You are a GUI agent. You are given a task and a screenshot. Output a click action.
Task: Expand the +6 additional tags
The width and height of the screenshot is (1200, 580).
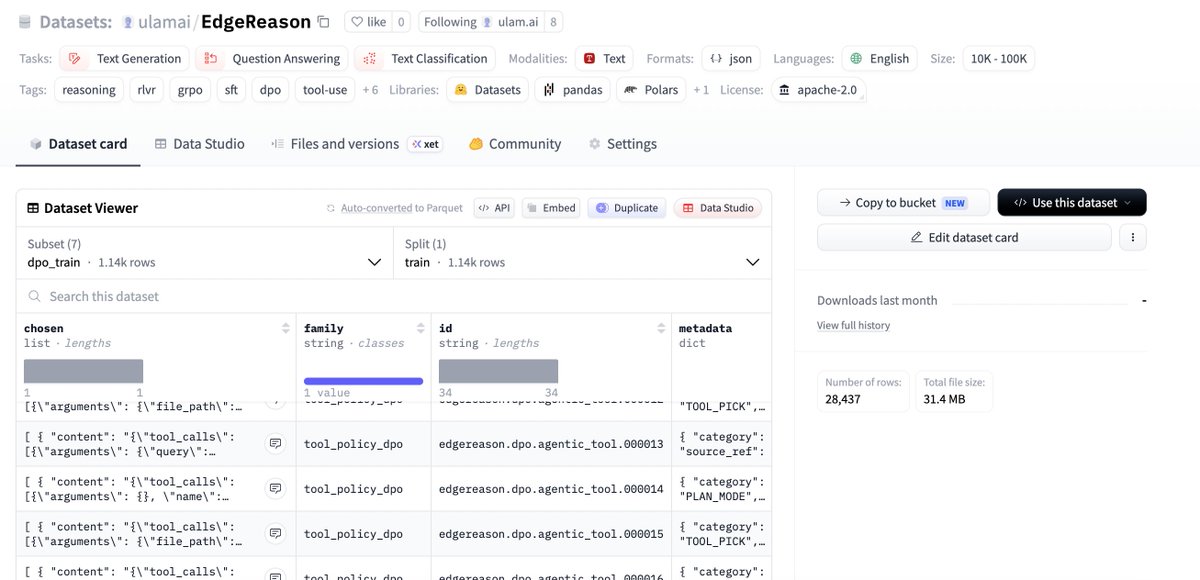coord(370,90)
